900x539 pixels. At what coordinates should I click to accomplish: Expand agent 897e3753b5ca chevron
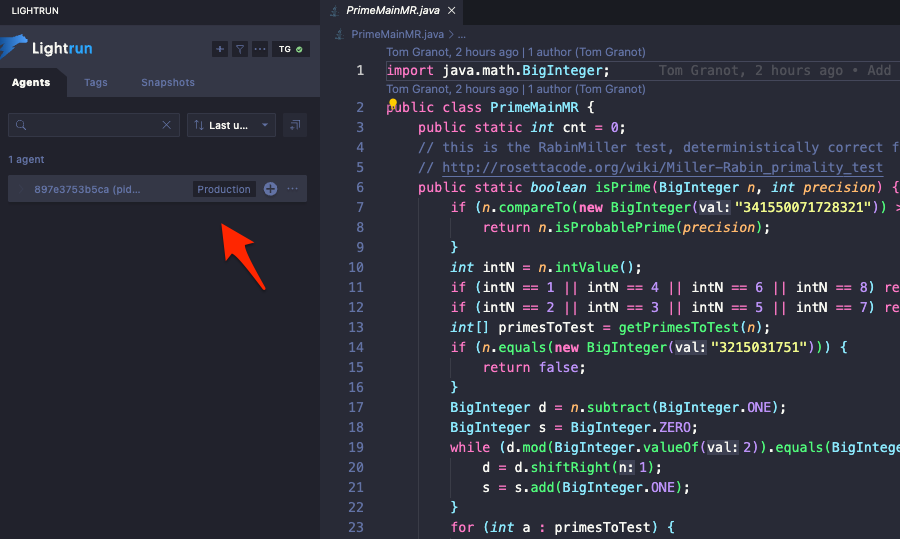click(x=22, y=189)
